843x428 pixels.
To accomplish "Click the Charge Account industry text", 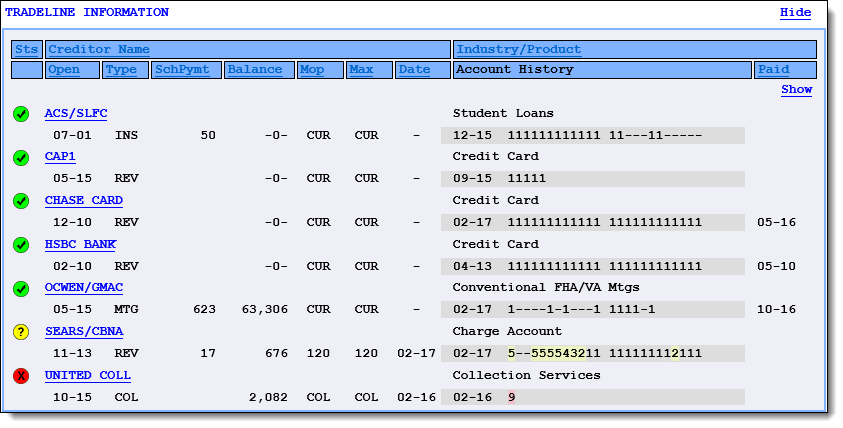I will click(x=507, y=331).
